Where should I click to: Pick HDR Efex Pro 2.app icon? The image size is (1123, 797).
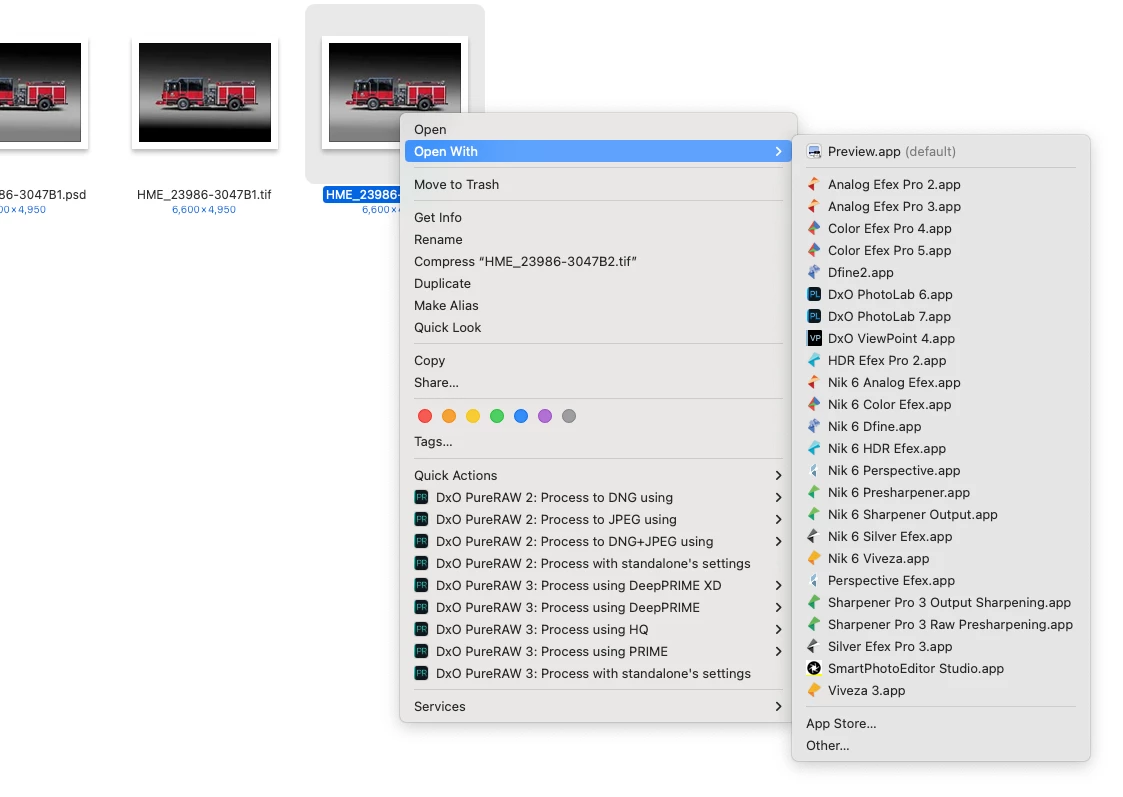(814, 360)
